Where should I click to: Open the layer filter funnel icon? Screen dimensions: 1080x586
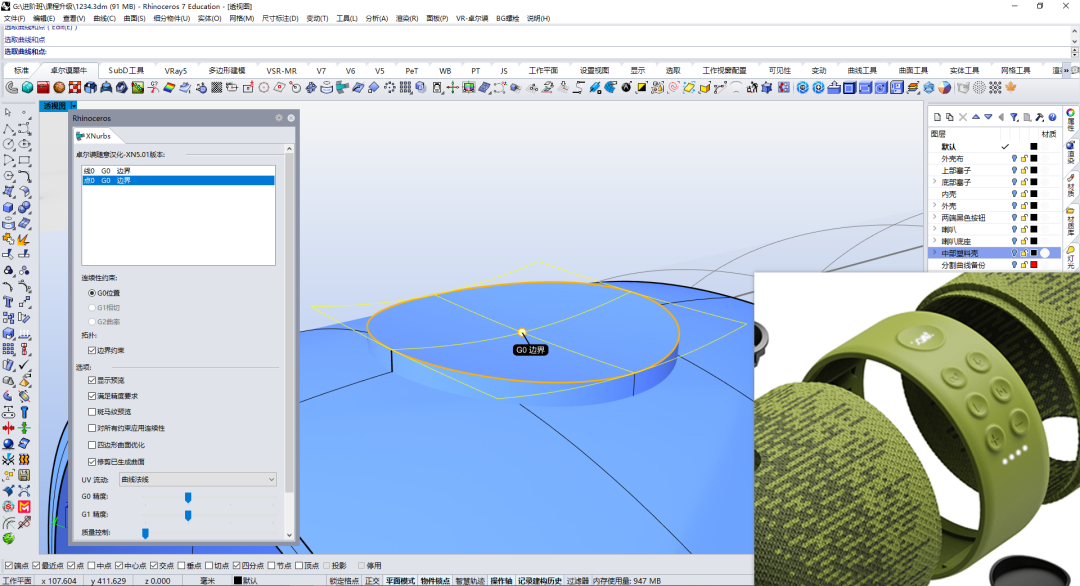pos(1014,117)
